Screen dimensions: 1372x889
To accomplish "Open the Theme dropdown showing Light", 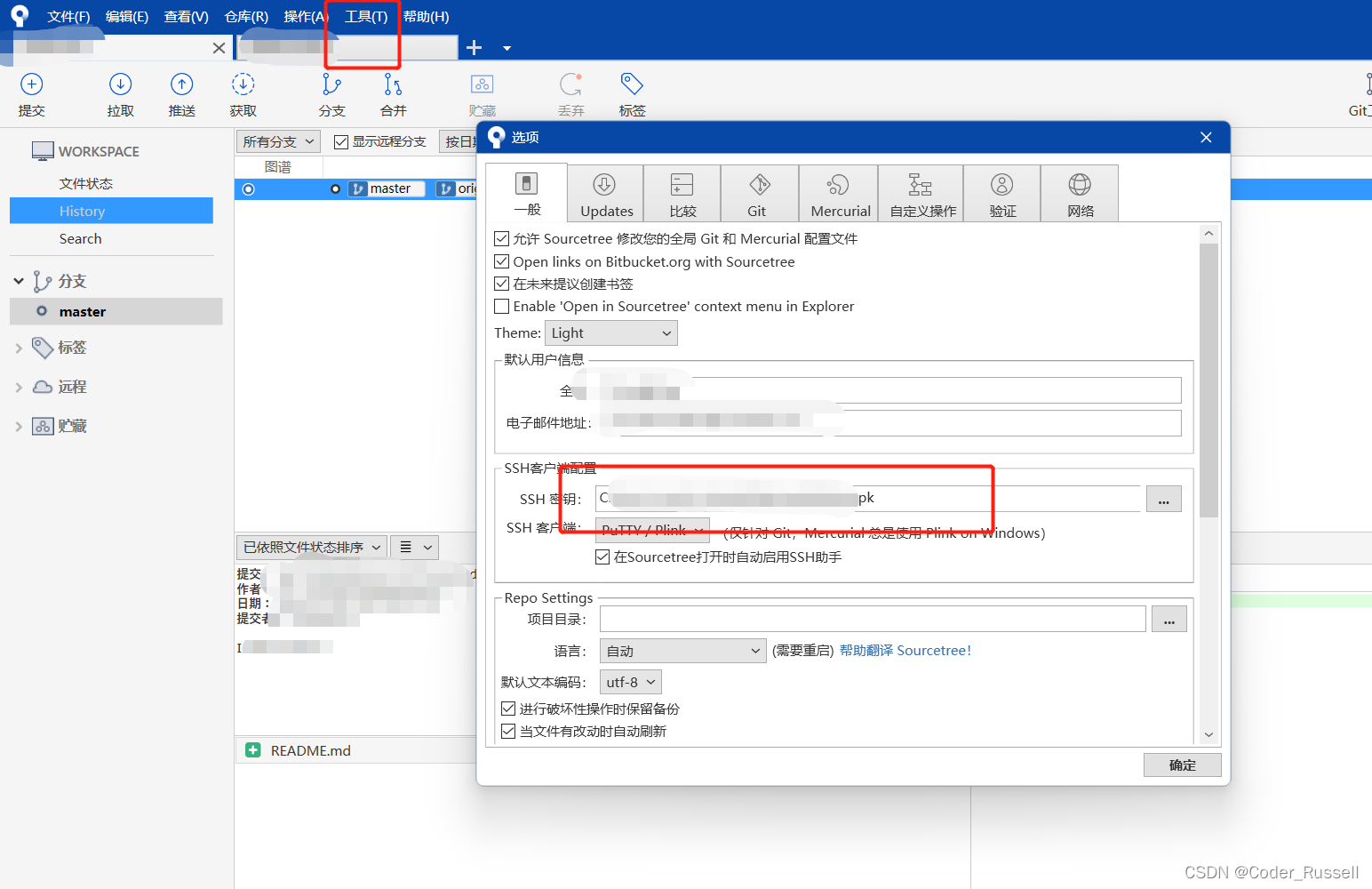I will coord(611,333).
